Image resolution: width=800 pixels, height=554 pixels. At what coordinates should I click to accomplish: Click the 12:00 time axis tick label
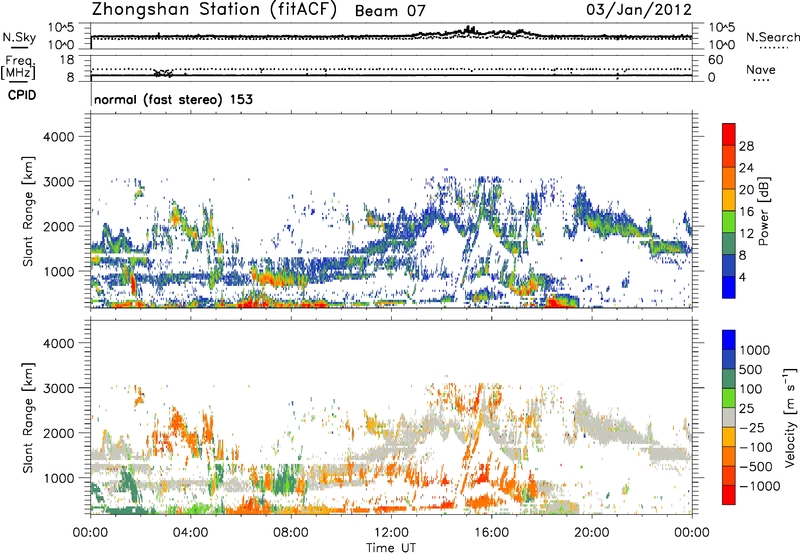(x=391, y=533)
